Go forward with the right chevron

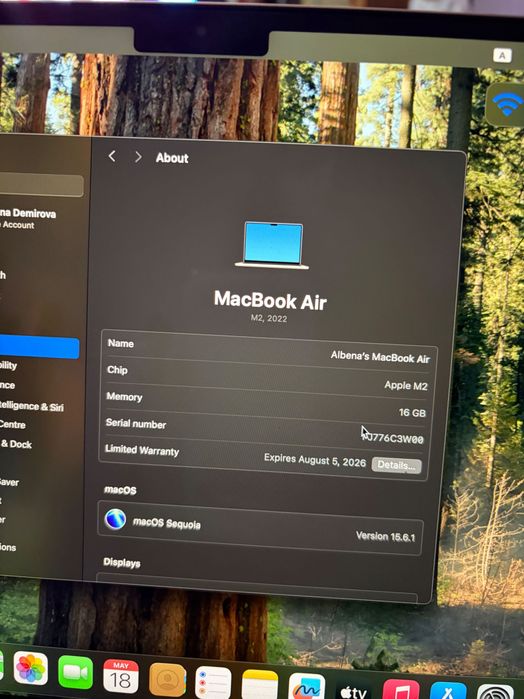click(x=138, y=157)
